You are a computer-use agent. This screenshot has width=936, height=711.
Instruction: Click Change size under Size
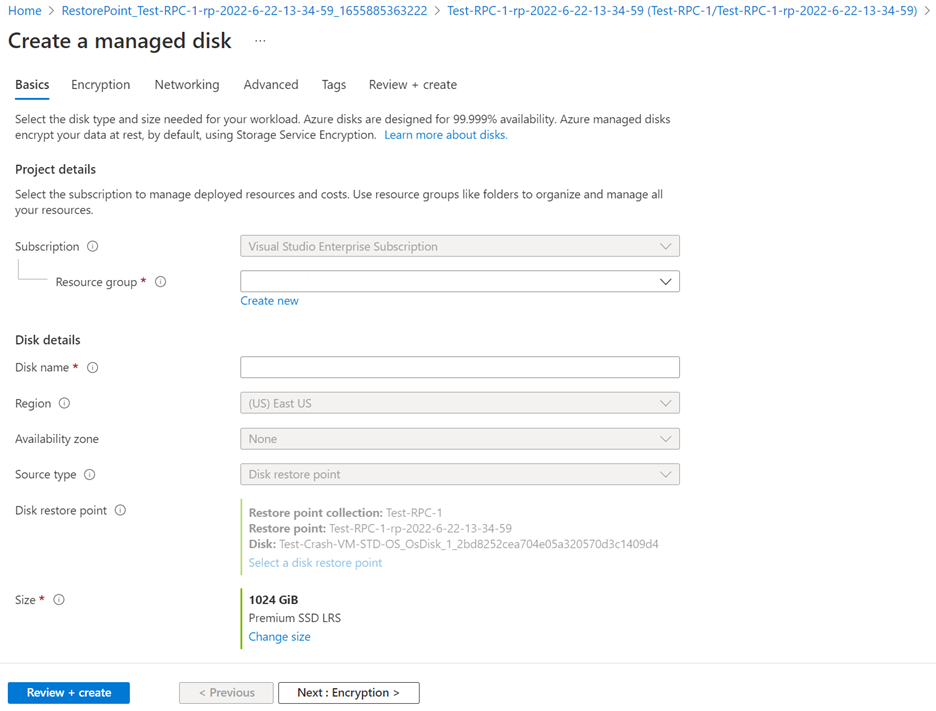point(279,636)
